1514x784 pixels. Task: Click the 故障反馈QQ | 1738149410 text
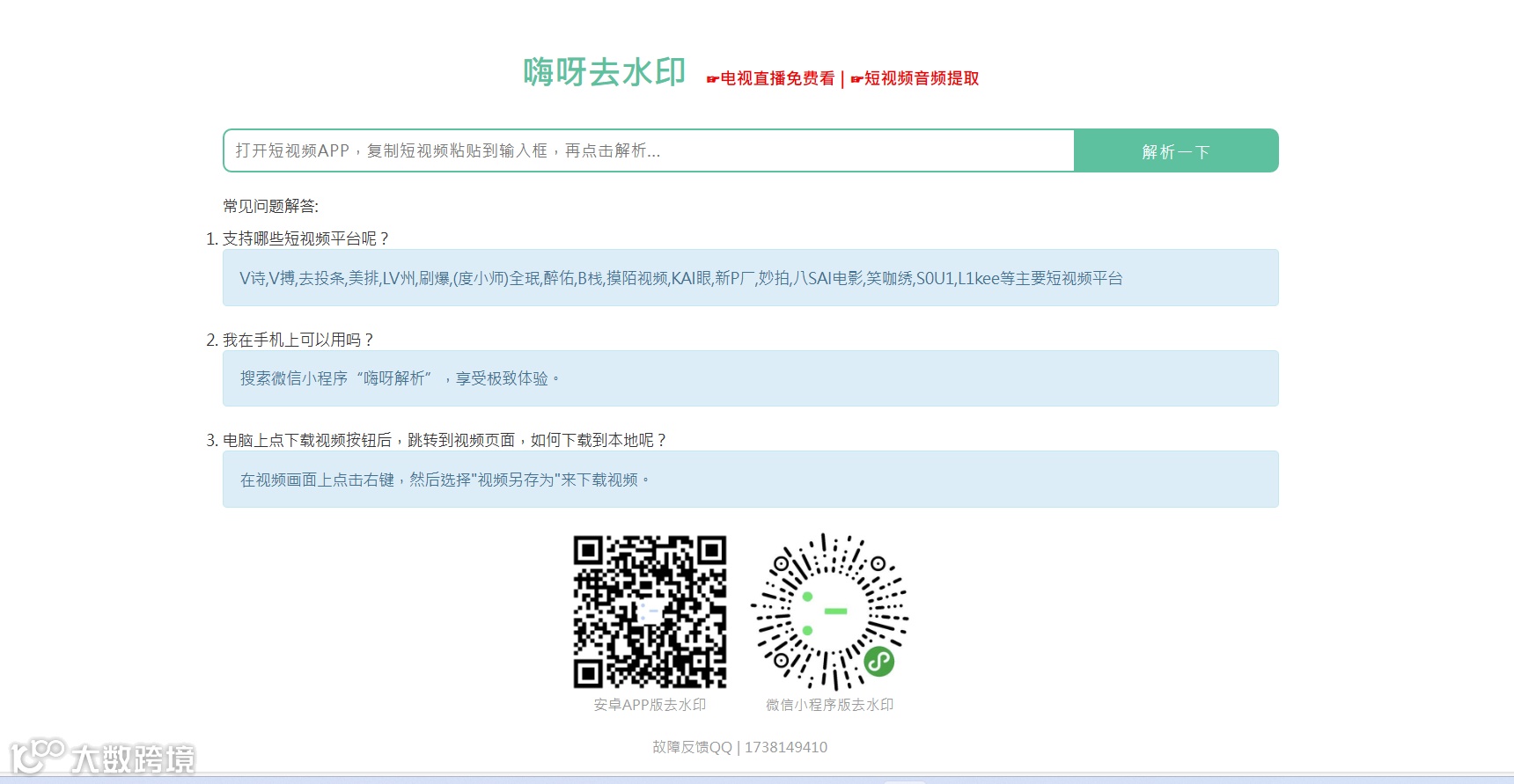tap(739, 747)
